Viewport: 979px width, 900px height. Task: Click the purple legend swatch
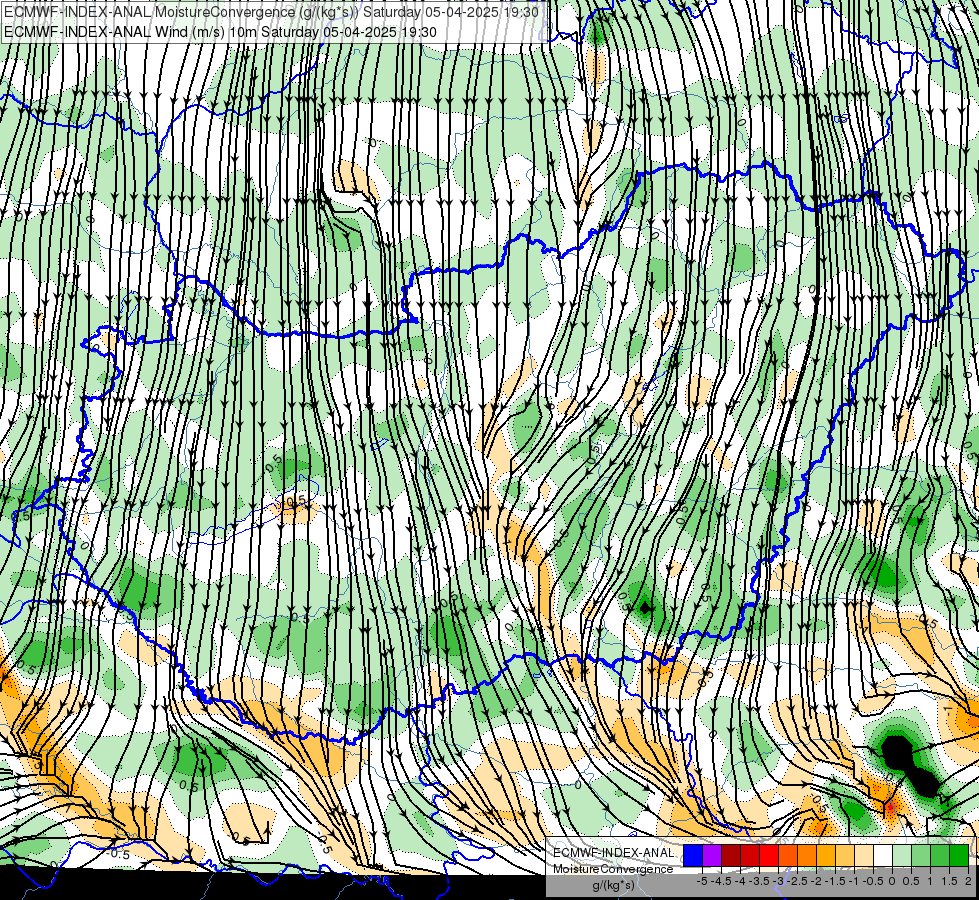[x=712, y=856]
